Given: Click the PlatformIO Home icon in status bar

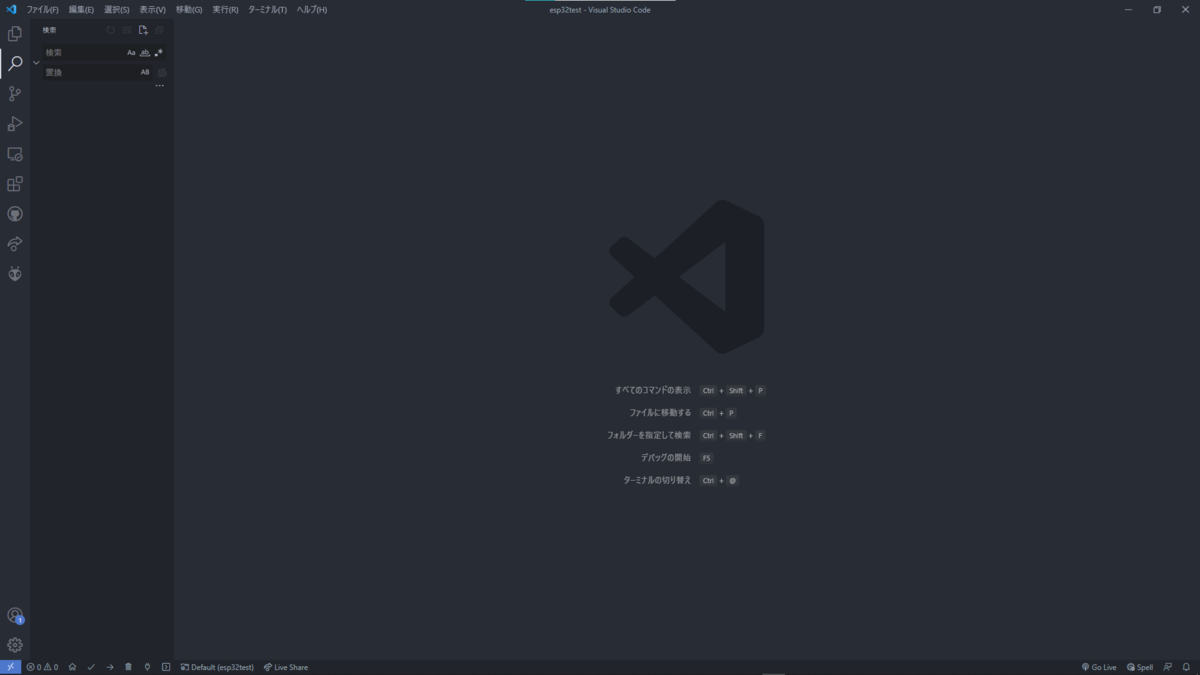Looking at the screenshot, I should pyautogui.click(x=72, y=667).
